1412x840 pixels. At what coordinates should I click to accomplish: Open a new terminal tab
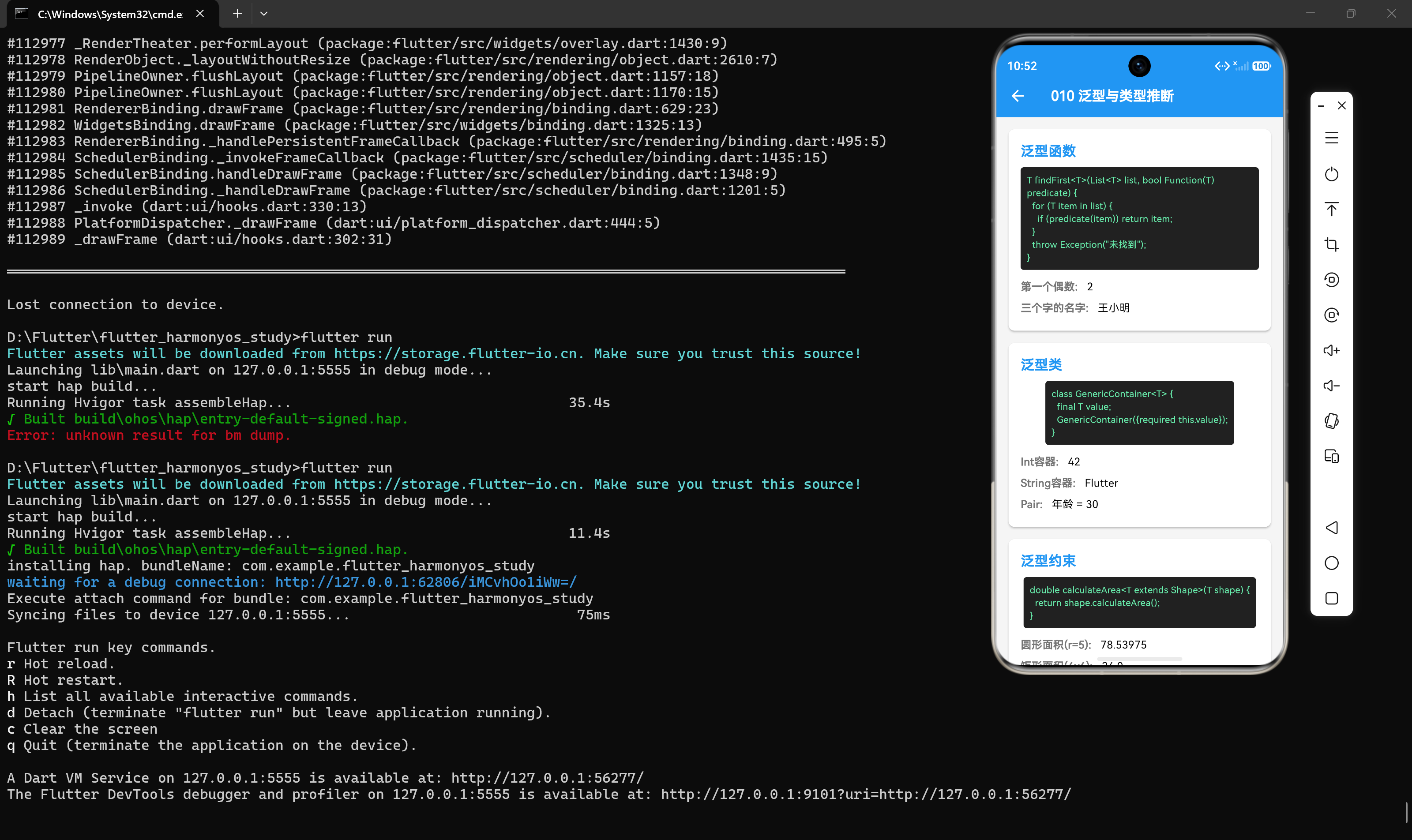click(x=237, y=14)
